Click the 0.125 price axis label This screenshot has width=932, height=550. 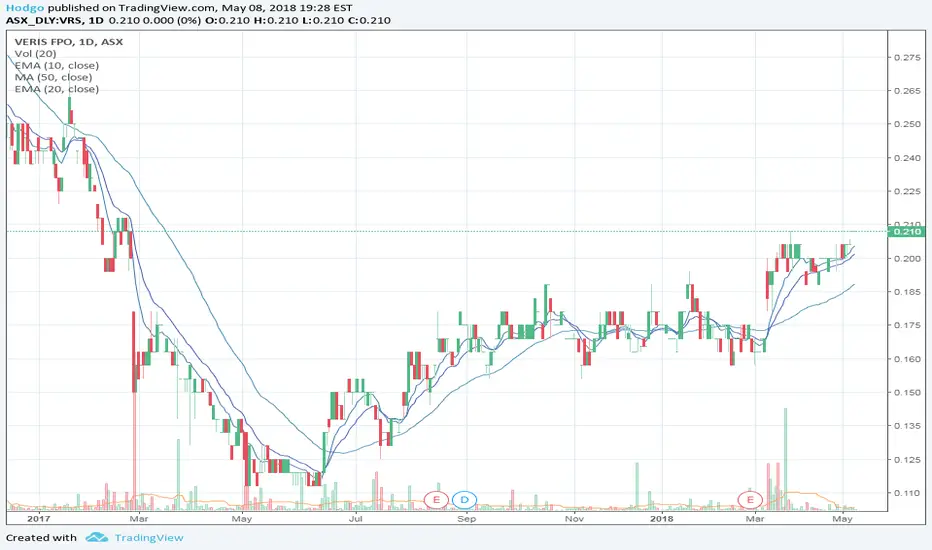pos(907,460)
